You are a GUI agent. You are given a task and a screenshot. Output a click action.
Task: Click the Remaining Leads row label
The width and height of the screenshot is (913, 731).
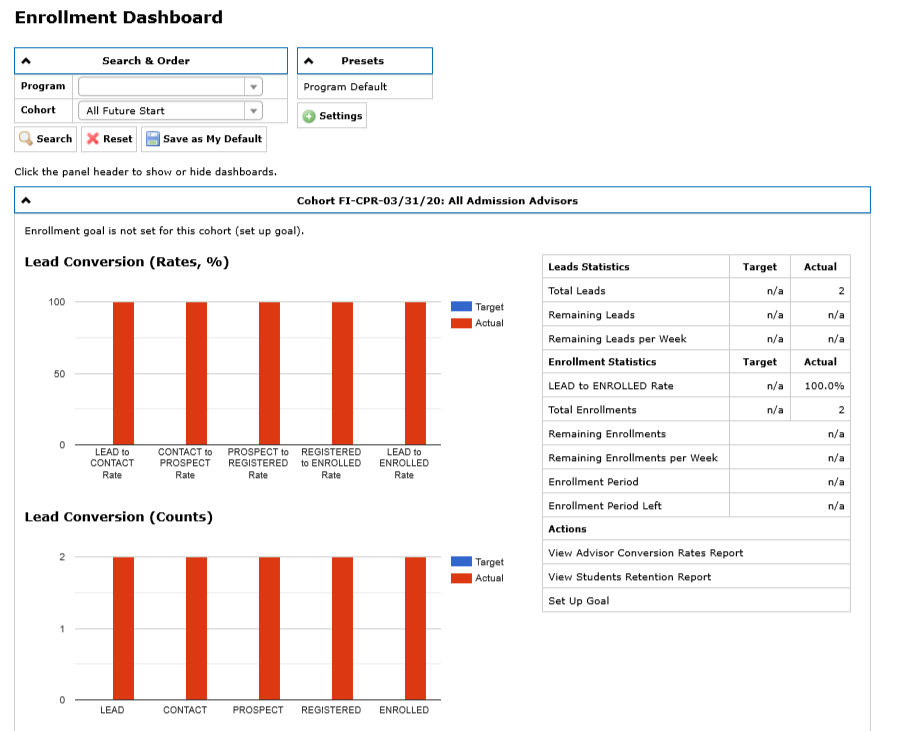click(x=592, y=315)
